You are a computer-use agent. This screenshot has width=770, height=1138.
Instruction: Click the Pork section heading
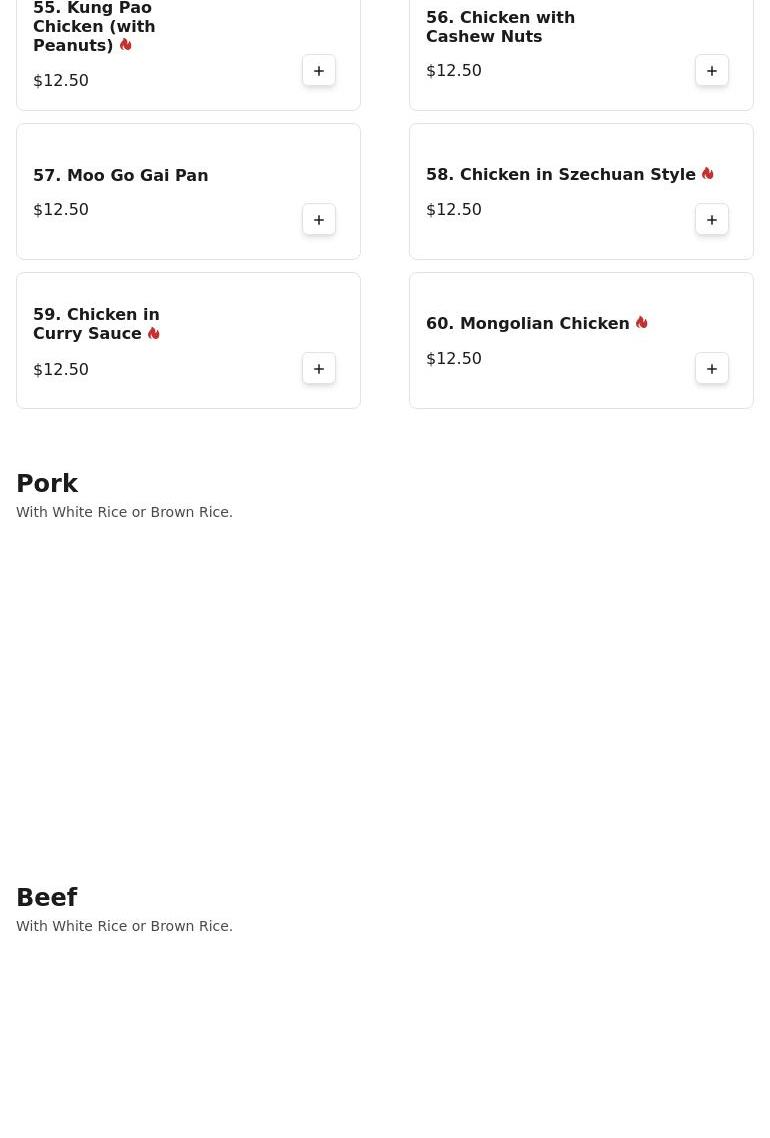point(47,484)
